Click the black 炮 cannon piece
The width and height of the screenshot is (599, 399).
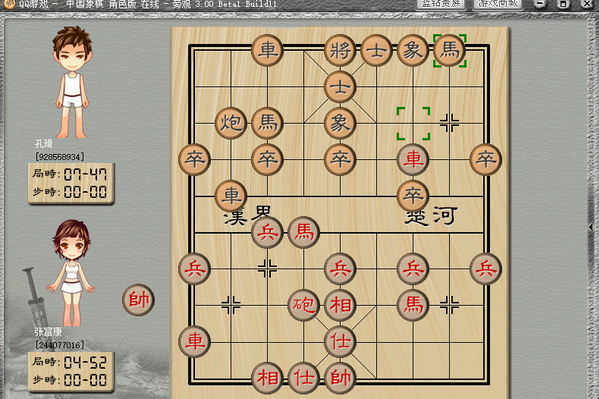pos(231,123)
